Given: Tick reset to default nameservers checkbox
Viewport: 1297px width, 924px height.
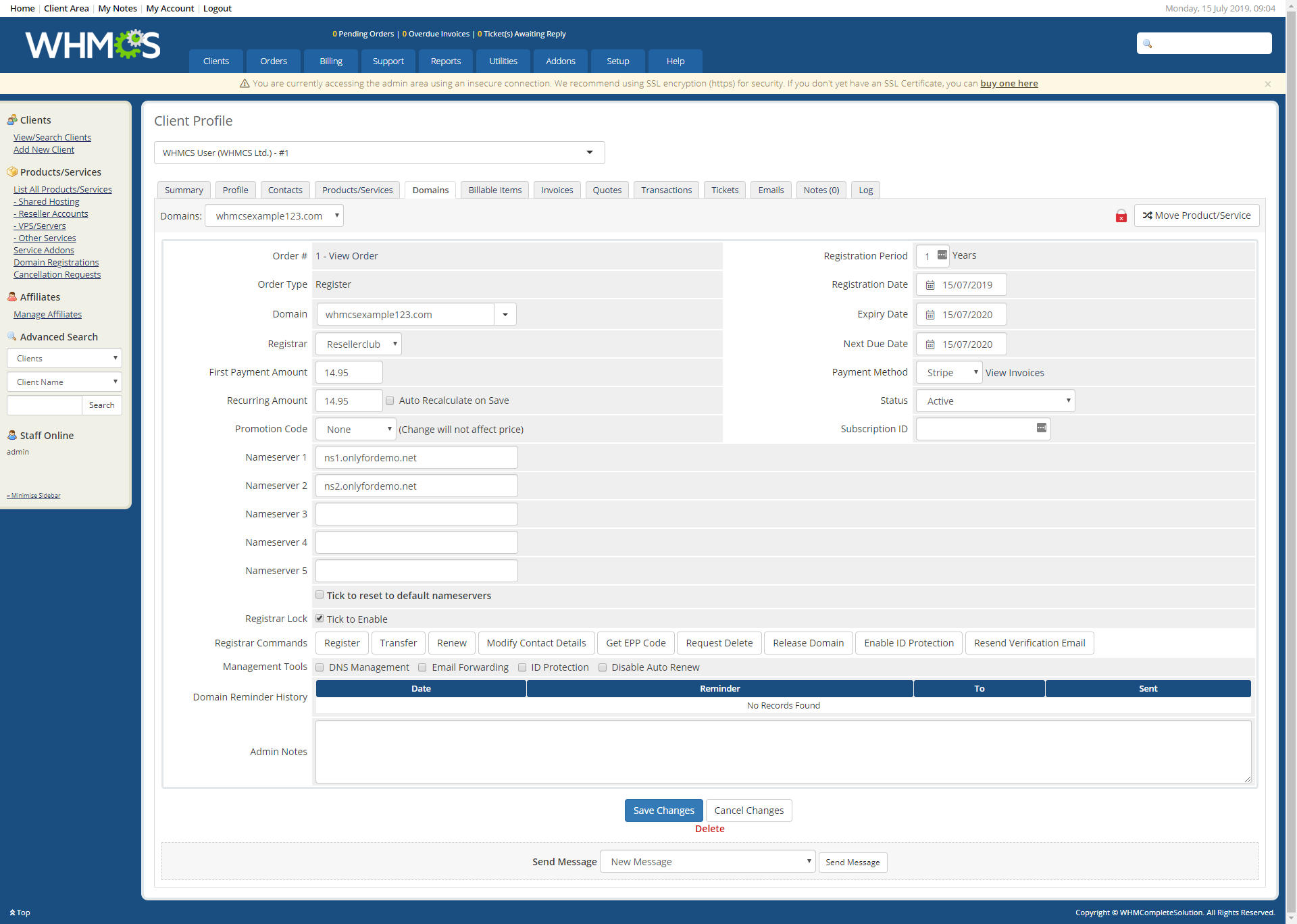Looking at the screenshot, I should pyautogui.click(x=320, y=595).
